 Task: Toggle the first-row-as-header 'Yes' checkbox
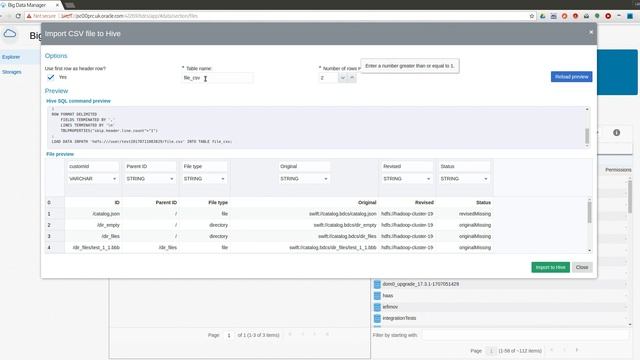51,77
